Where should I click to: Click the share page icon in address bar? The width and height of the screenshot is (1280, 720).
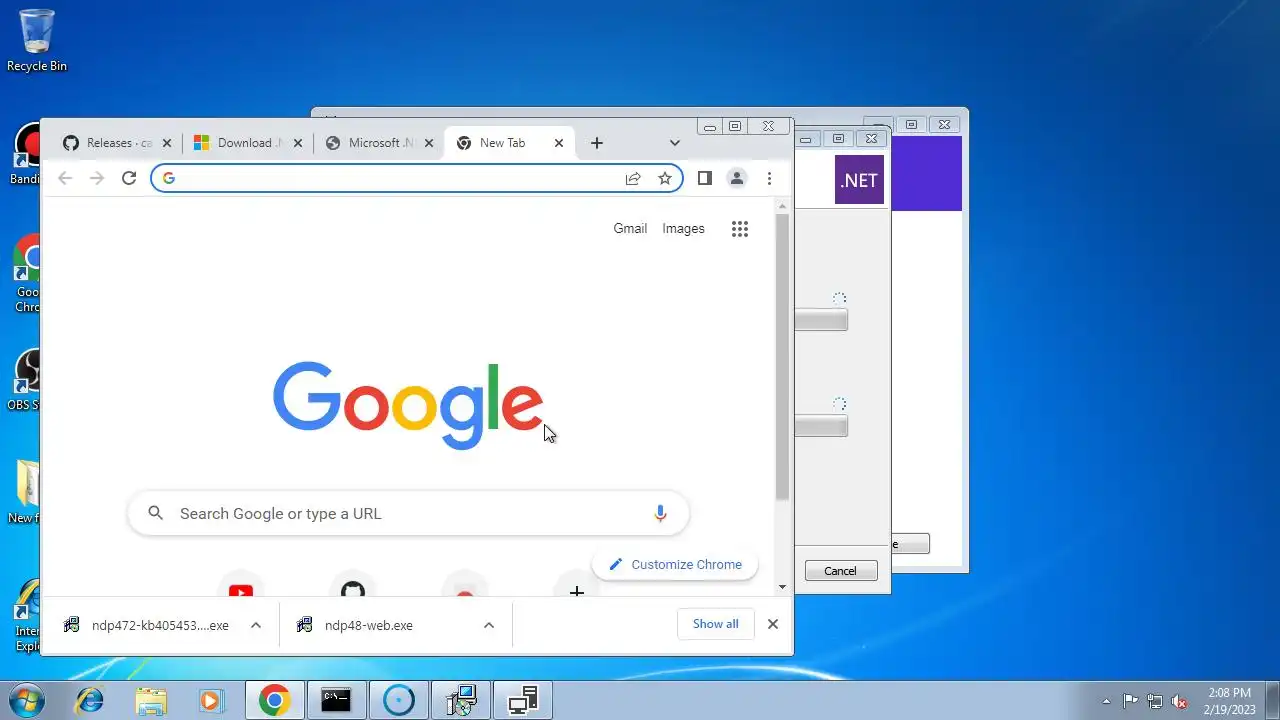(633, 178)
